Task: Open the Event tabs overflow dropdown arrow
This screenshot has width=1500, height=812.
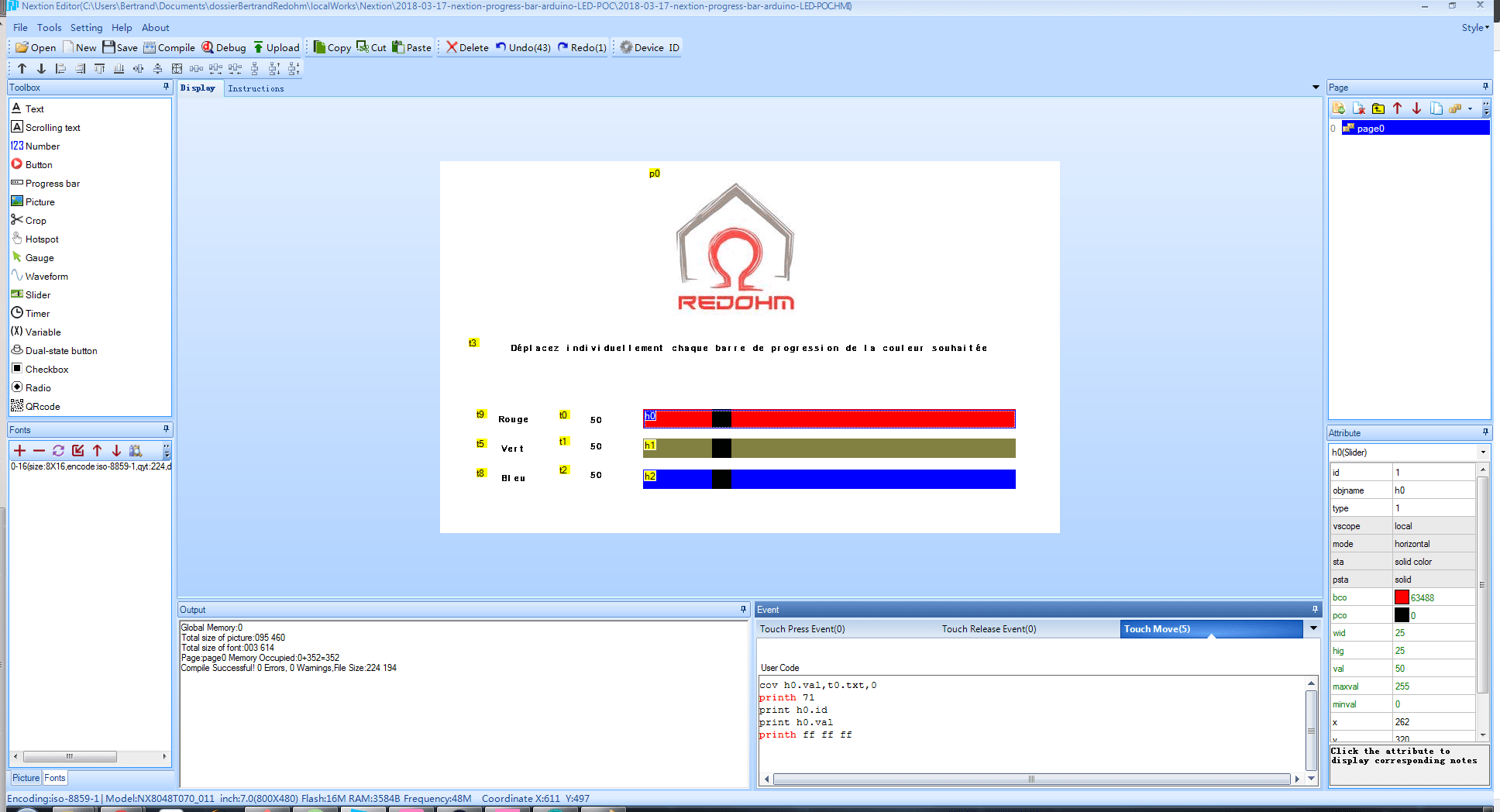Action: (x=1313, y=628)
